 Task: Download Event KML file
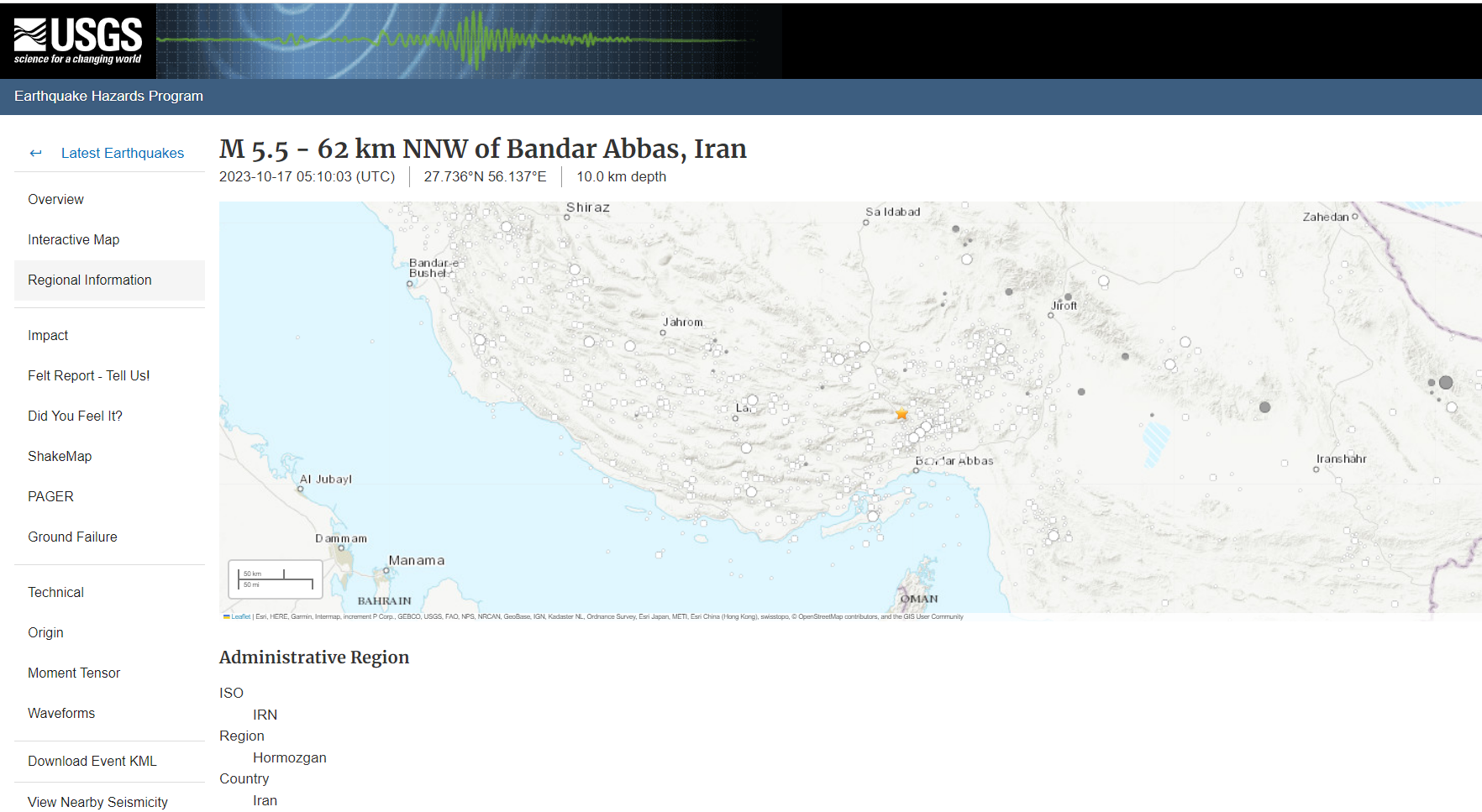92,761
